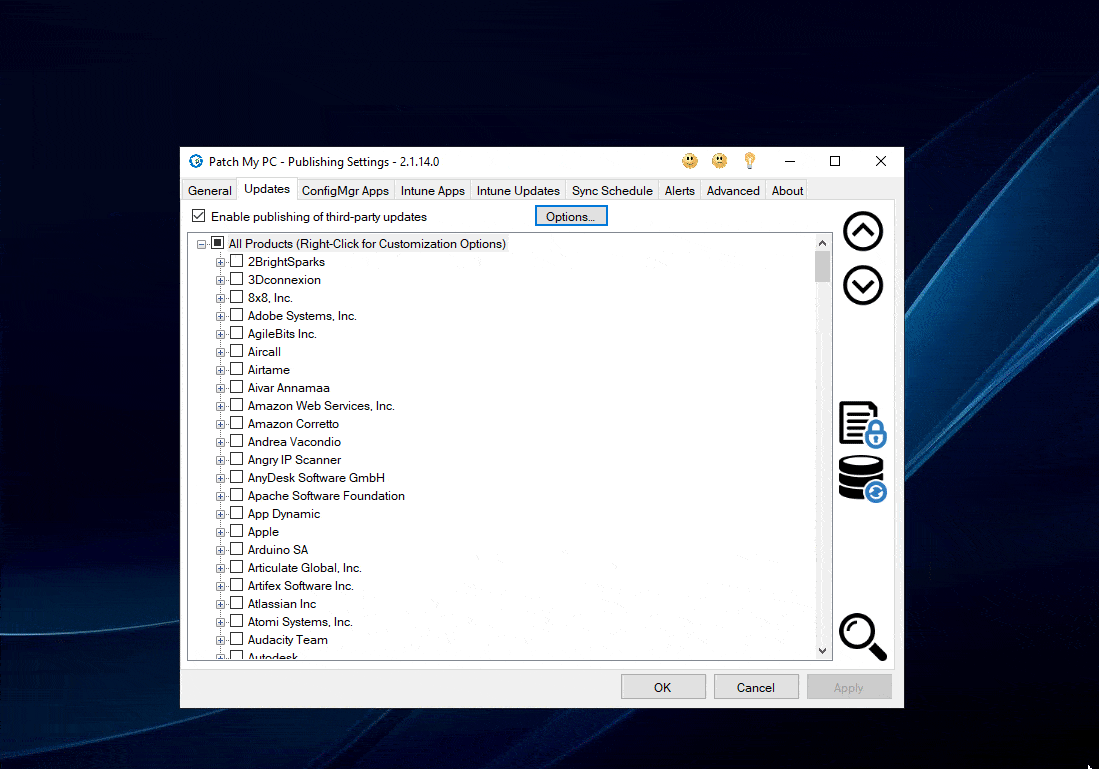1099x769 pixels.
Task: Go to the Sync Schedule tab
Action: click(x=612, y=191)
